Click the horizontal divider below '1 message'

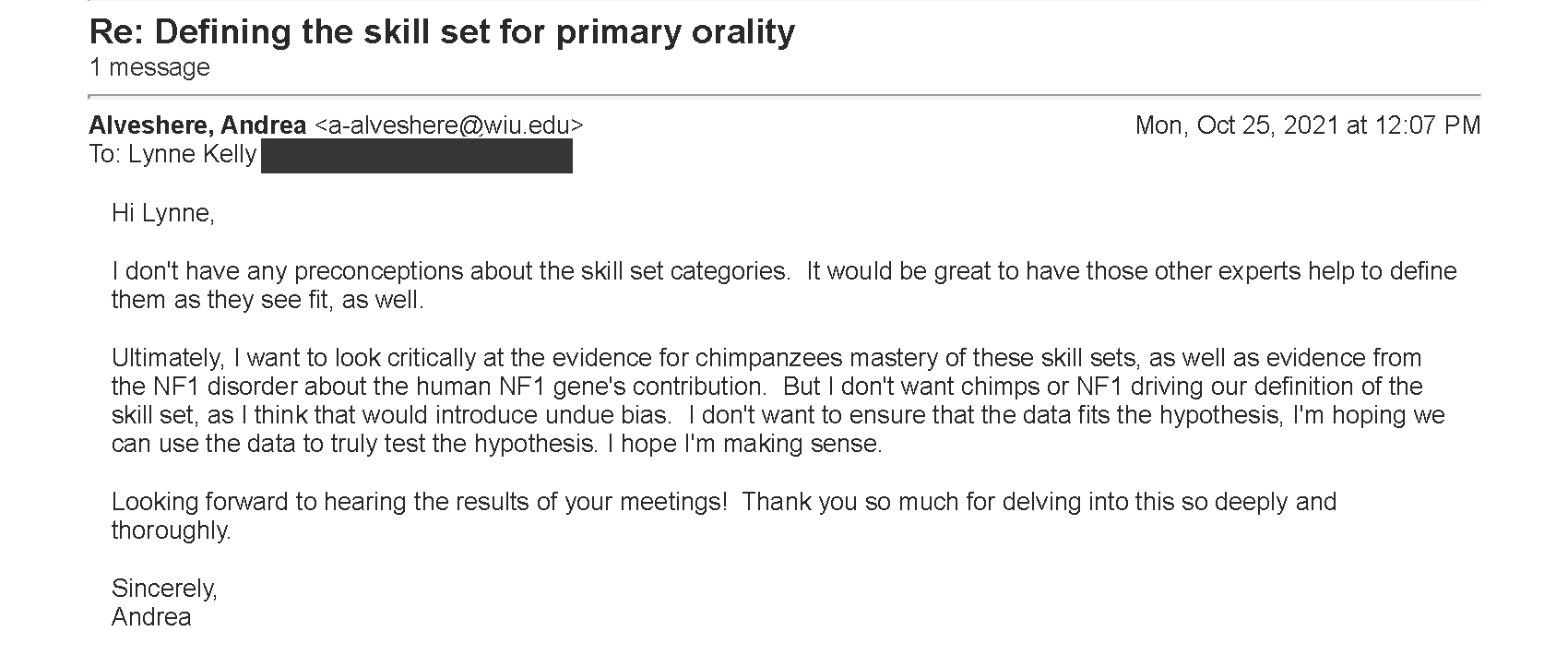click(x=785, y=96)
